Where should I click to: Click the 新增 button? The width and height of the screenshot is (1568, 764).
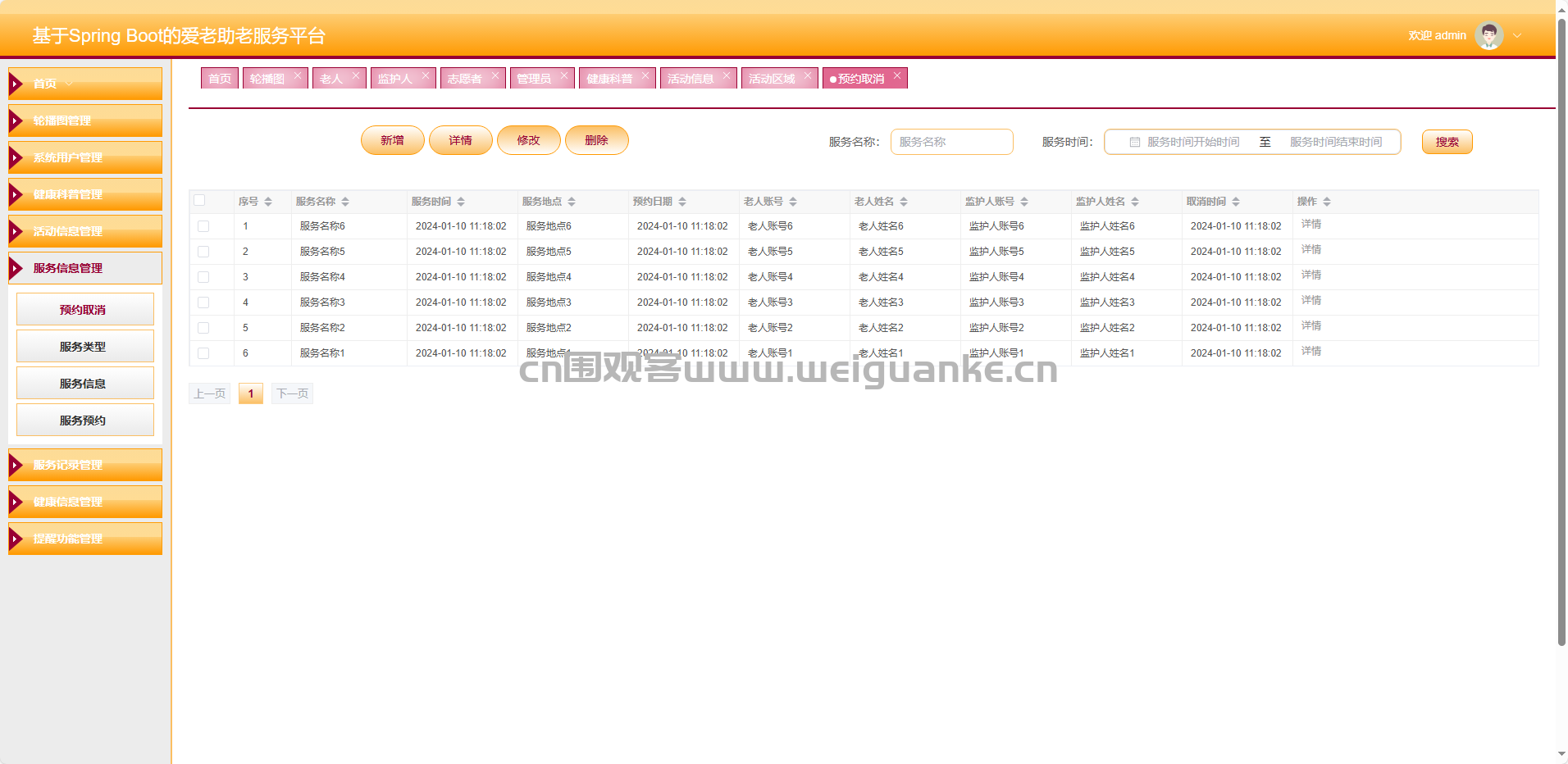(x=392, y=140)
